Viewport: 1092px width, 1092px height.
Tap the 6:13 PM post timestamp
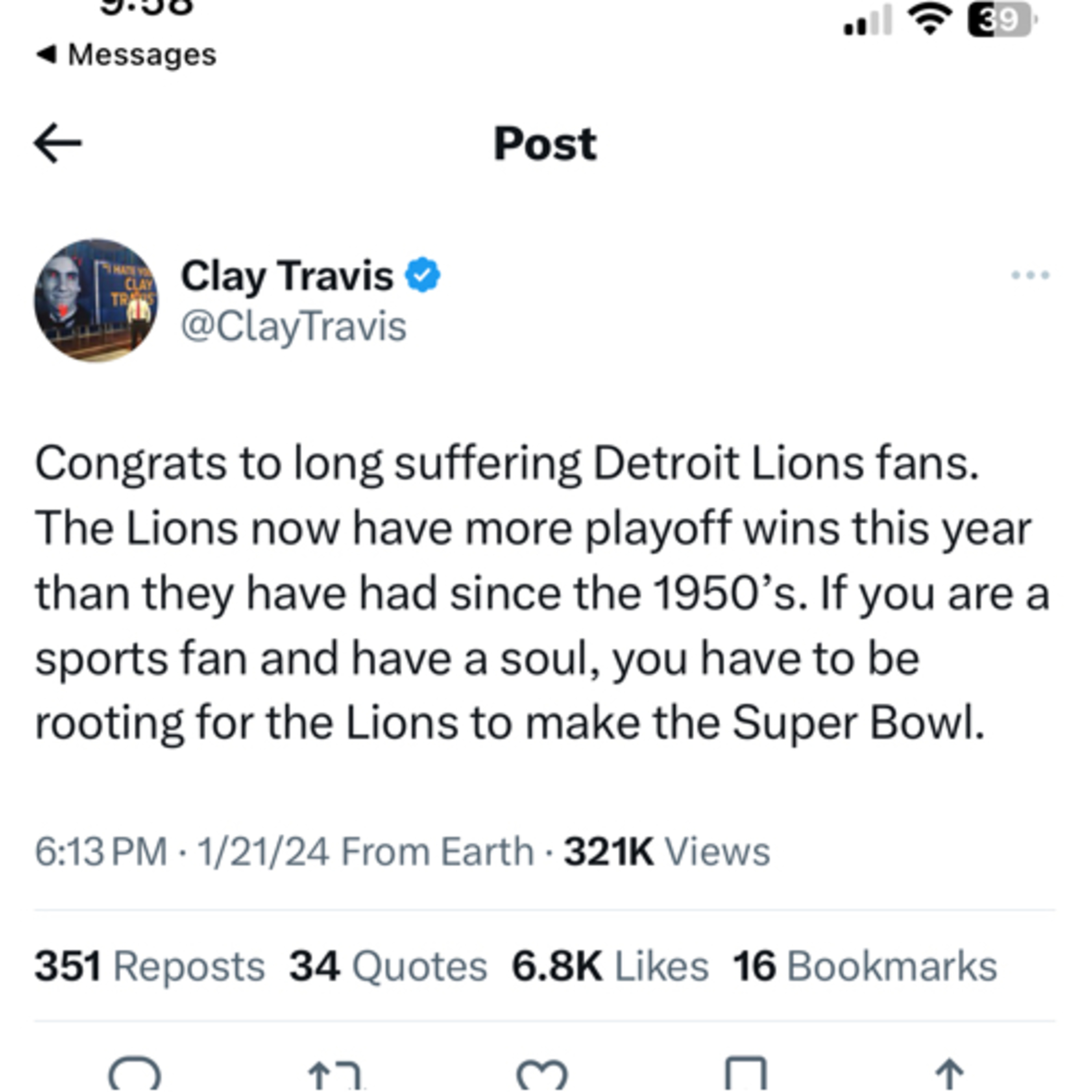point(100,851)
